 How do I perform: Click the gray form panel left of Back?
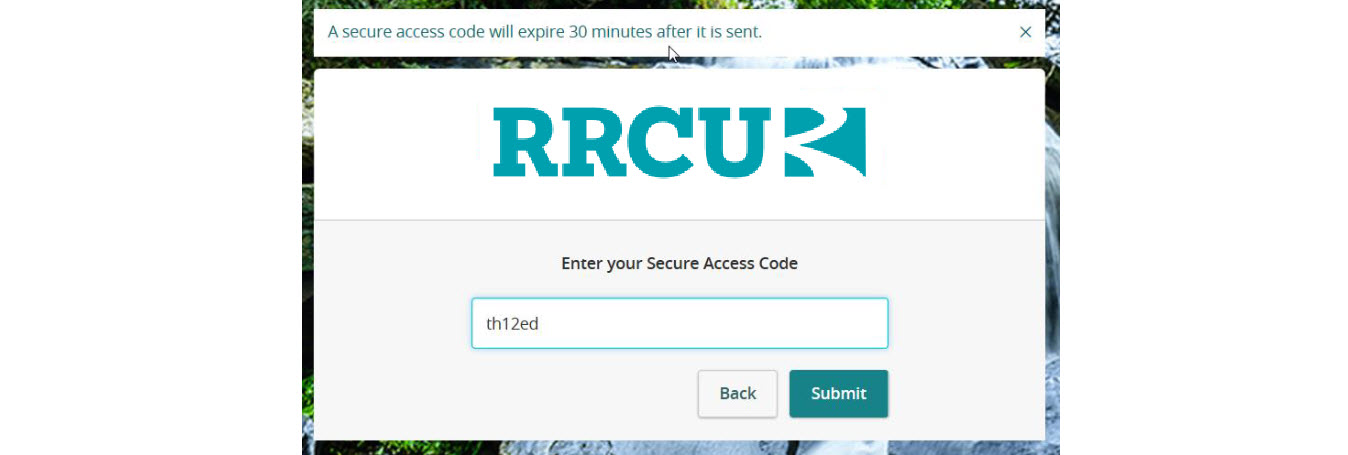pyautogui.click(x=500, y=393)
